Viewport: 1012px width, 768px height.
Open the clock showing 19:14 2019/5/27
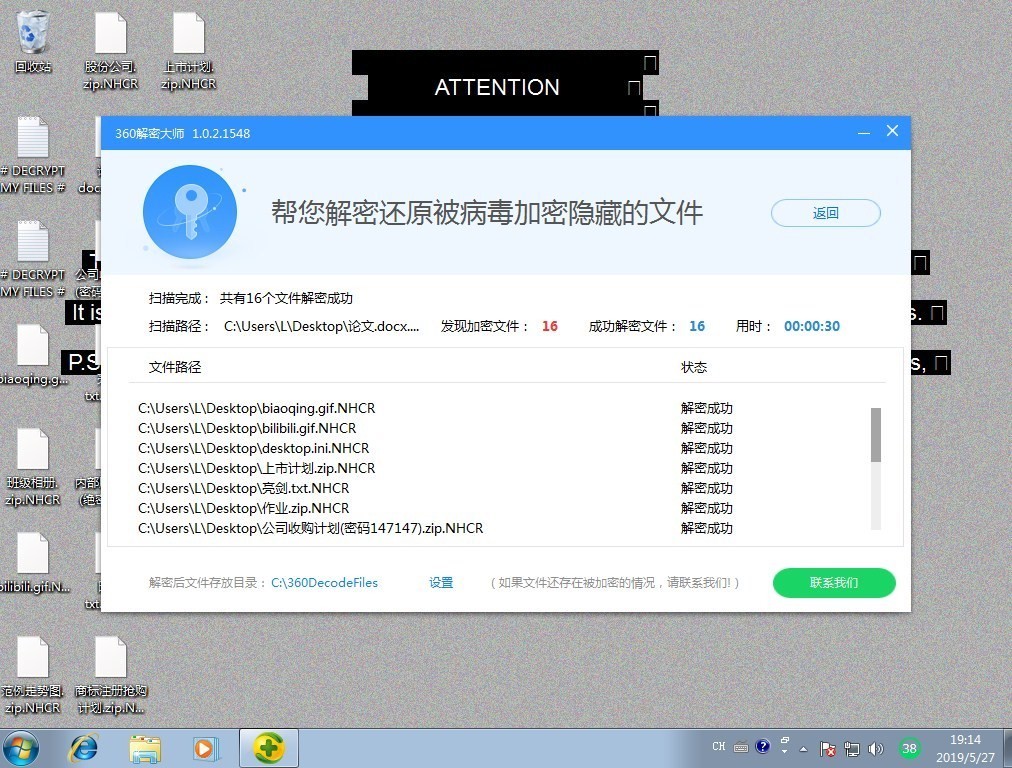tap(965, 749)
